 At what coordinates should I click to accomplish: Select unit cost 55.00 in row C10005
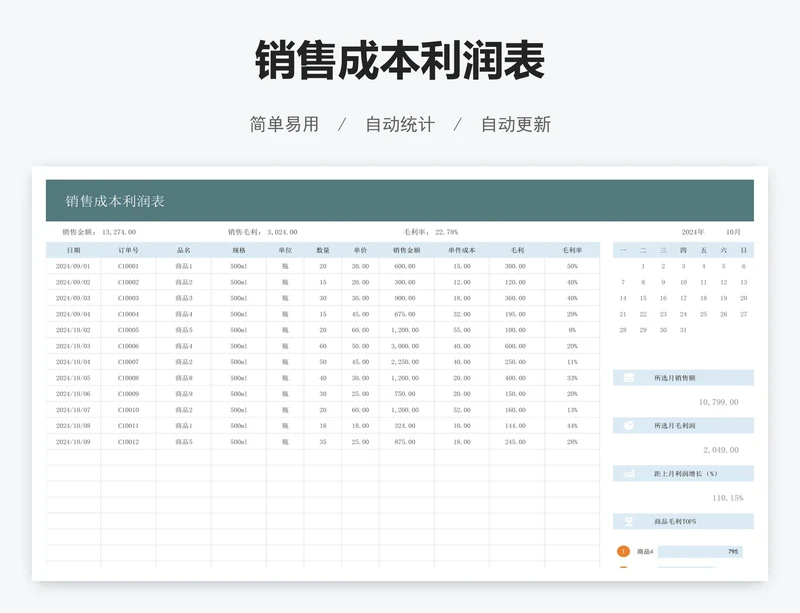tap(462, 330)
